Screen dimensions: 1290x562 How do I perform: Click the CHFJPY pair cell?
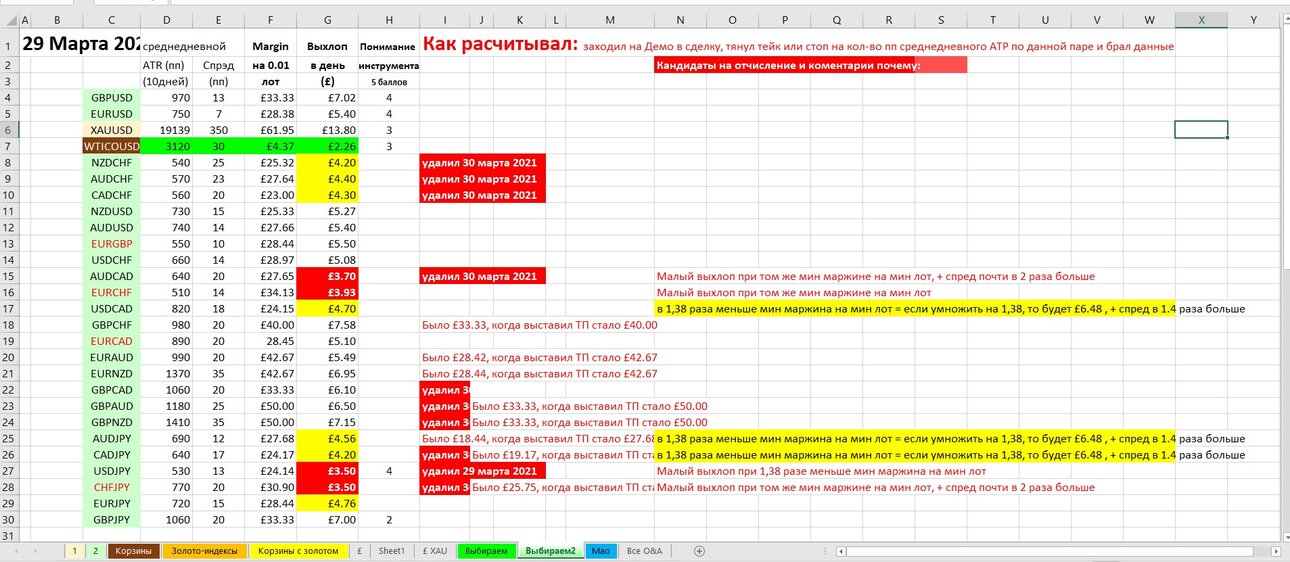[112, 488]
